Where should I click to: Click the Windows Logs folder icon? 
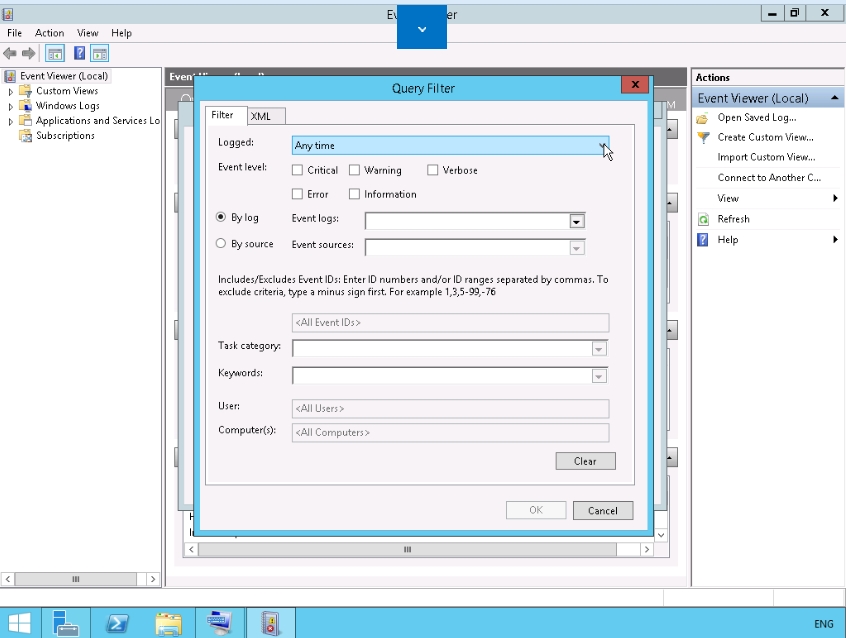pyautogui.click(x=25, y=106)
